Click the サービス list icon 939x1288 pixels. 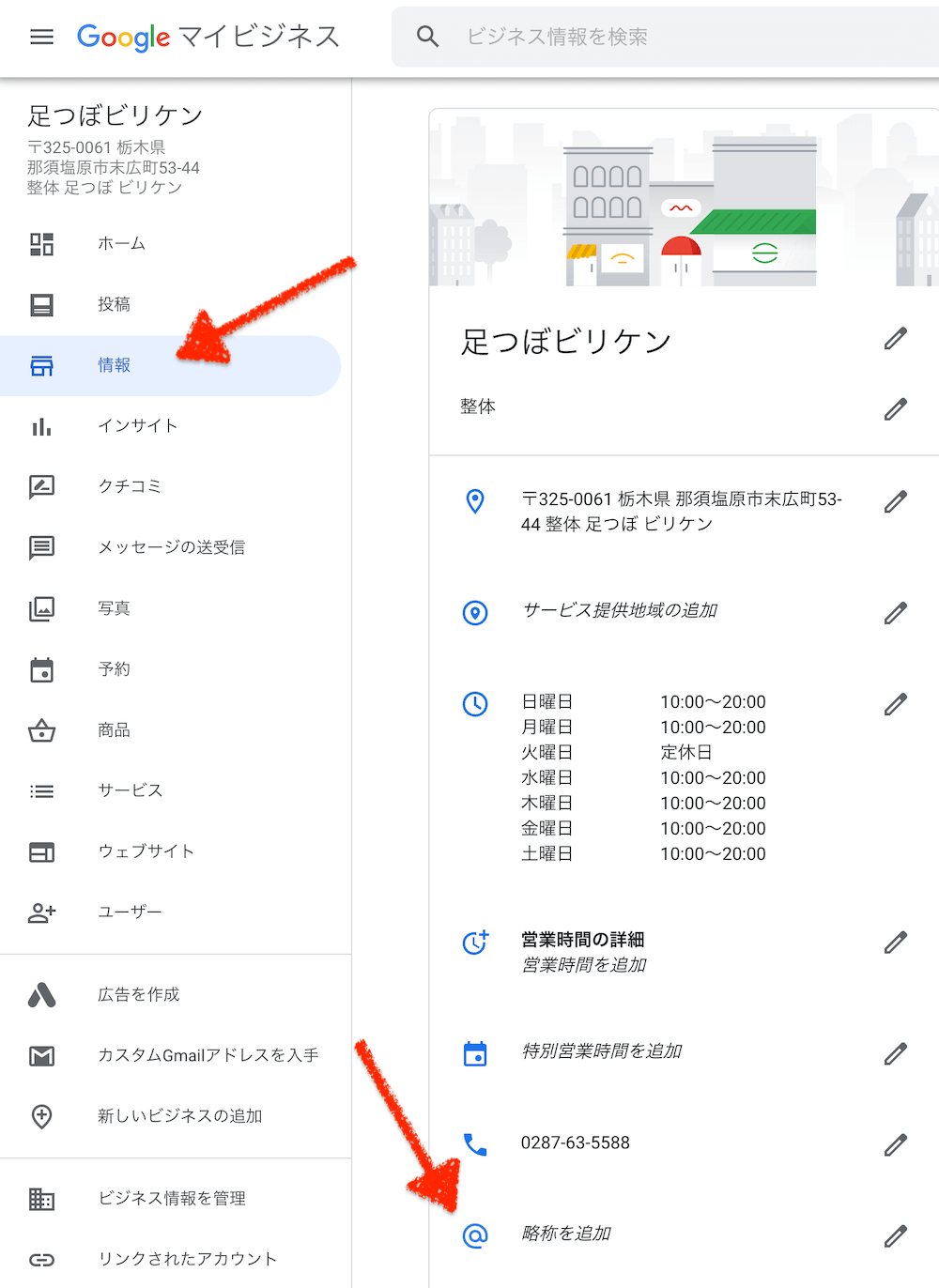click(x=41, y=791)
